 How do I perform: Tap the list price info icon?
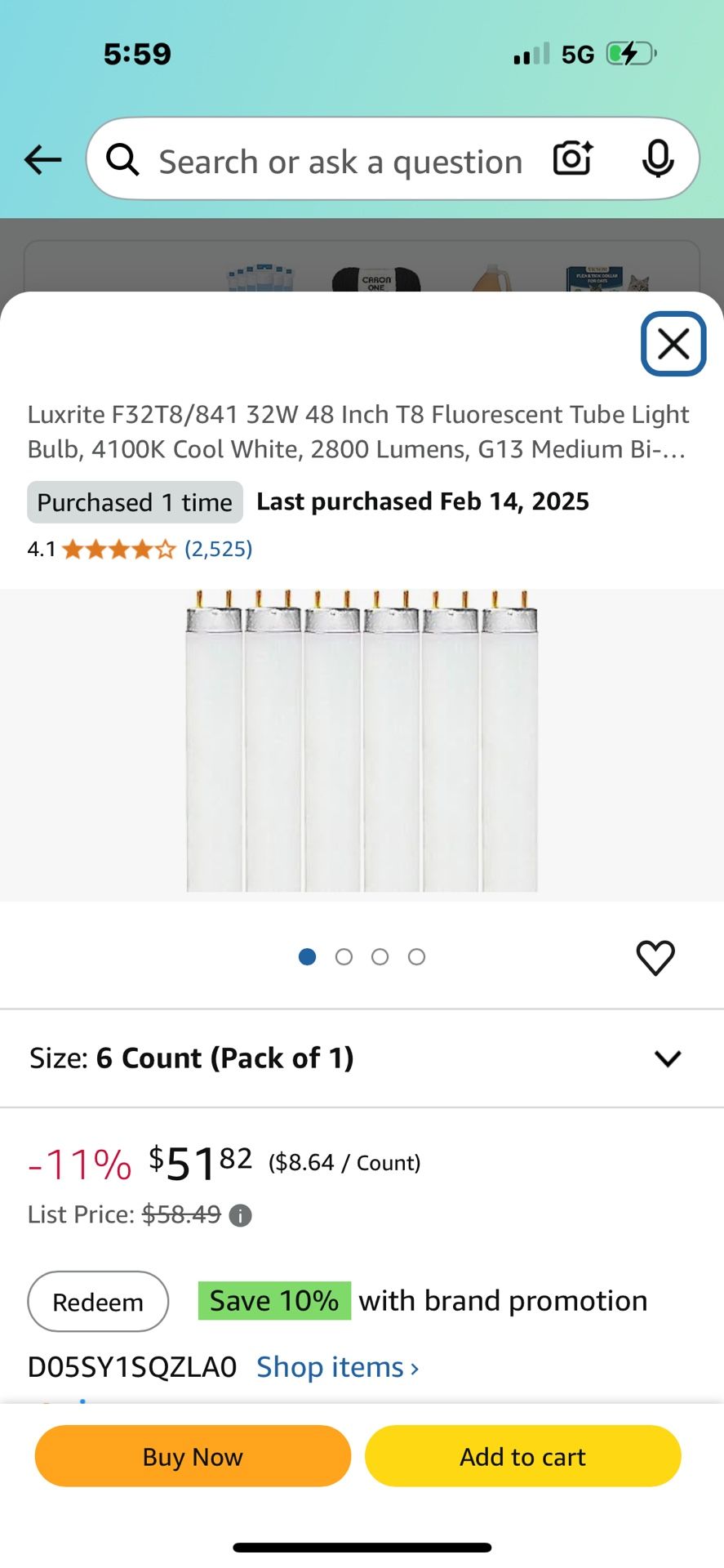click(240, 1216)
